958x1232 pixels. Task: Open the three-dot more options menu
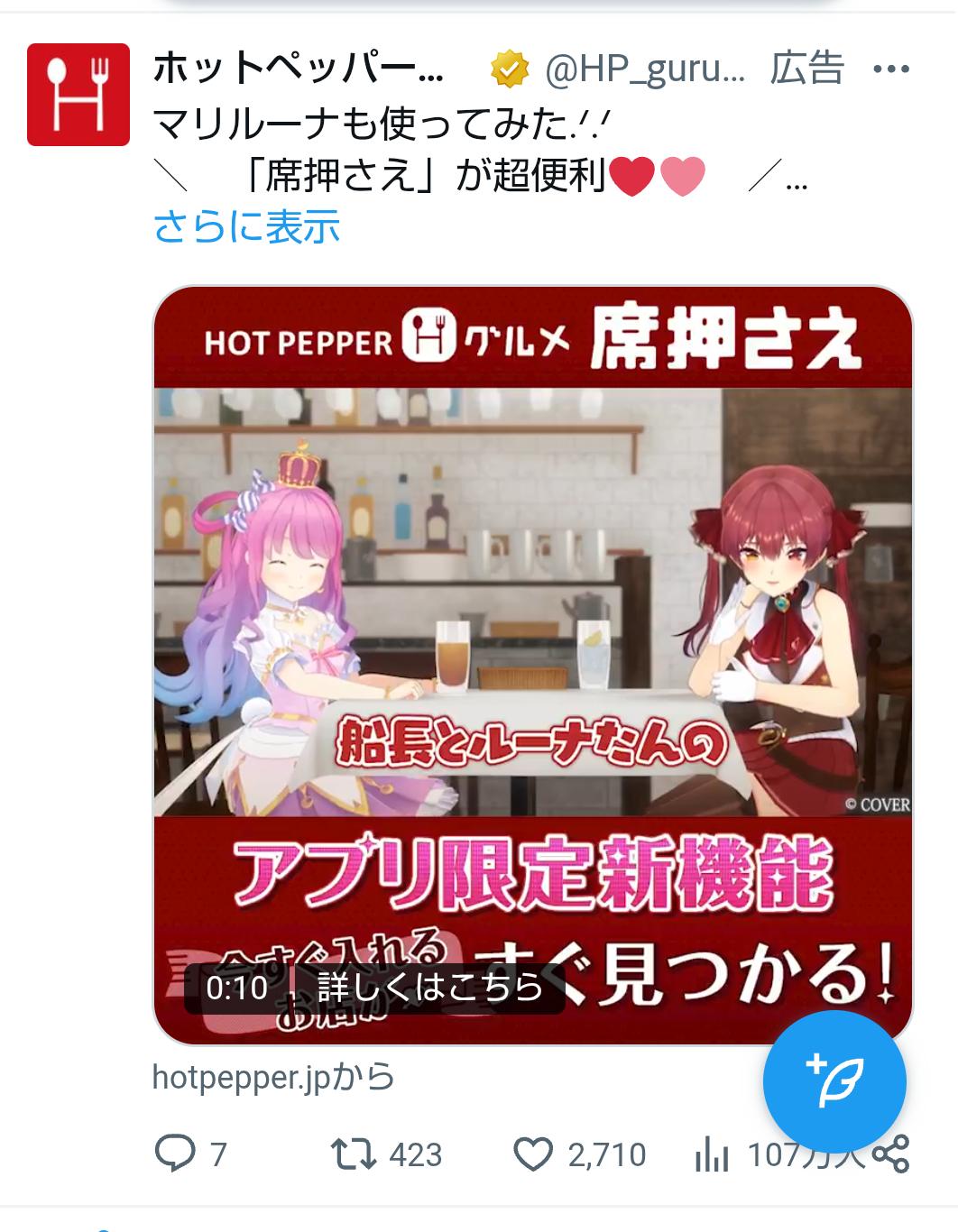[x=891, y=69]
